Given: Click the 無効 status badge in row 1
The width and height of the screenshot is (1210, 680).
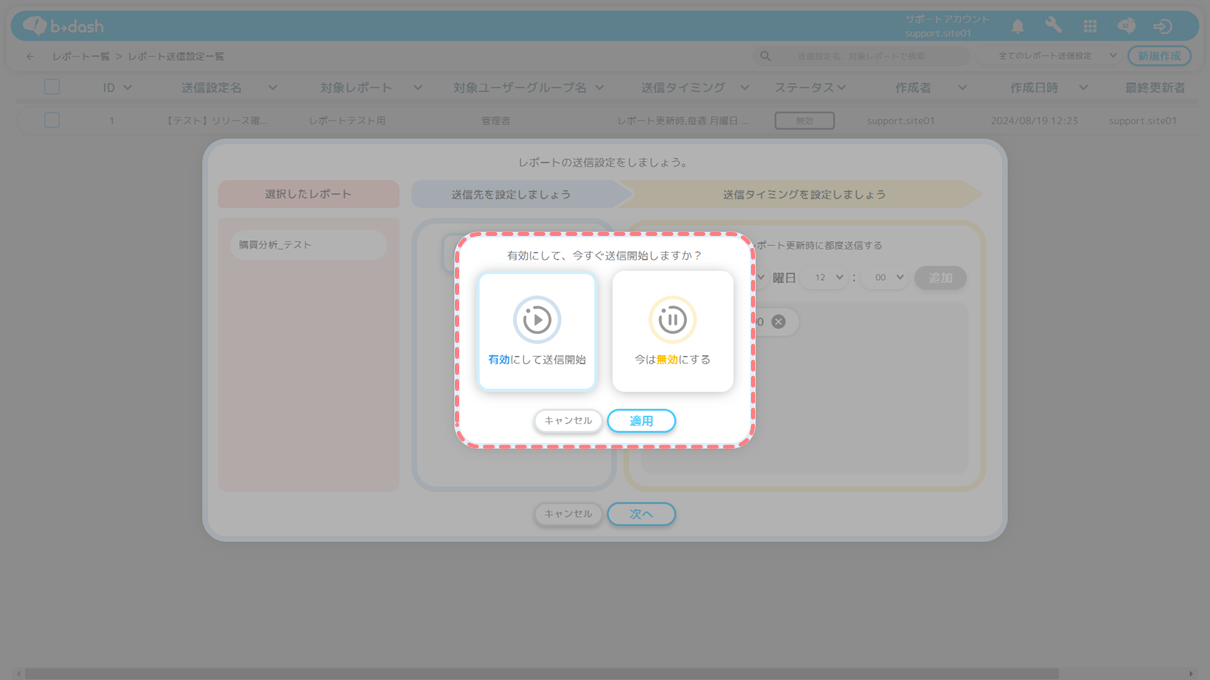Looking at the screenshot, I should 804,121.
